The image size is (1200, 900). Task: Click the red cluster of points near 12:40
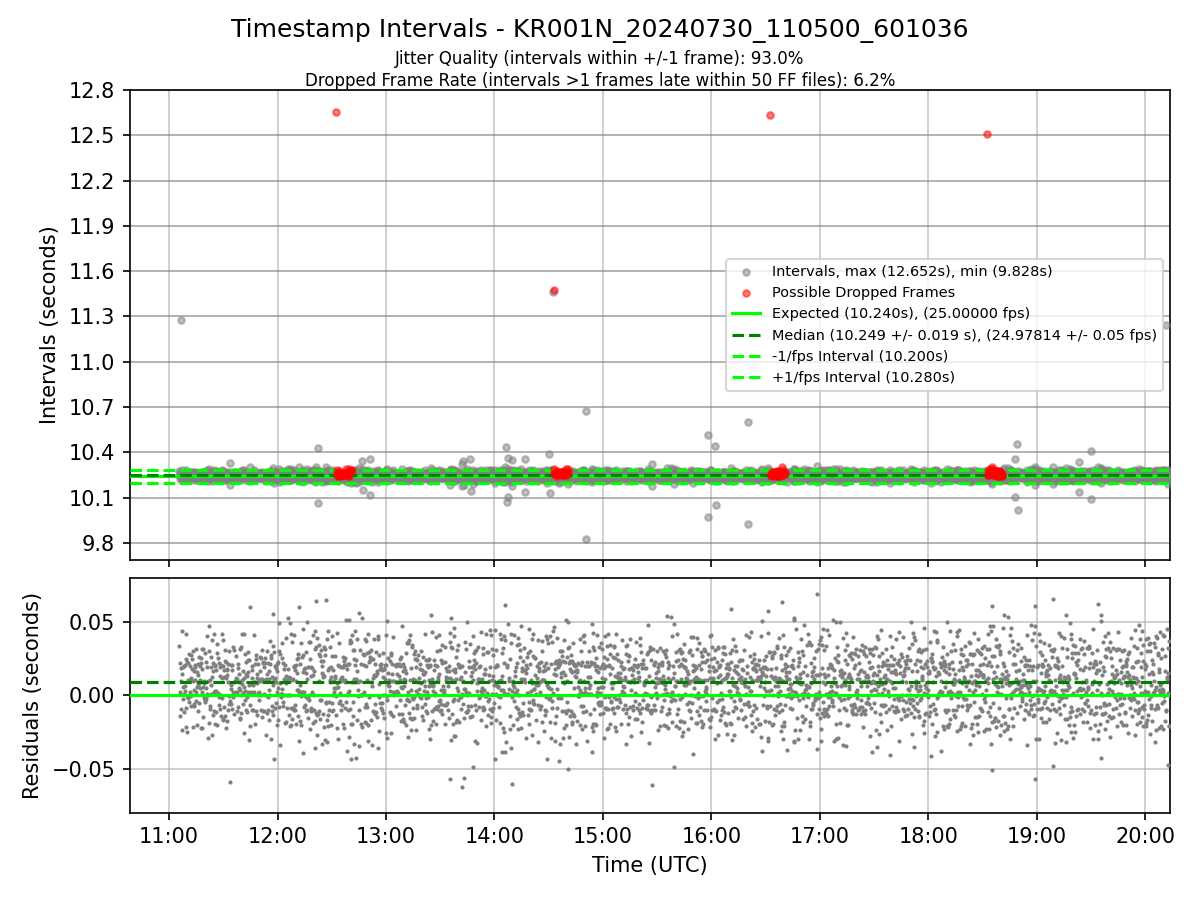click(x=344, y=472)
